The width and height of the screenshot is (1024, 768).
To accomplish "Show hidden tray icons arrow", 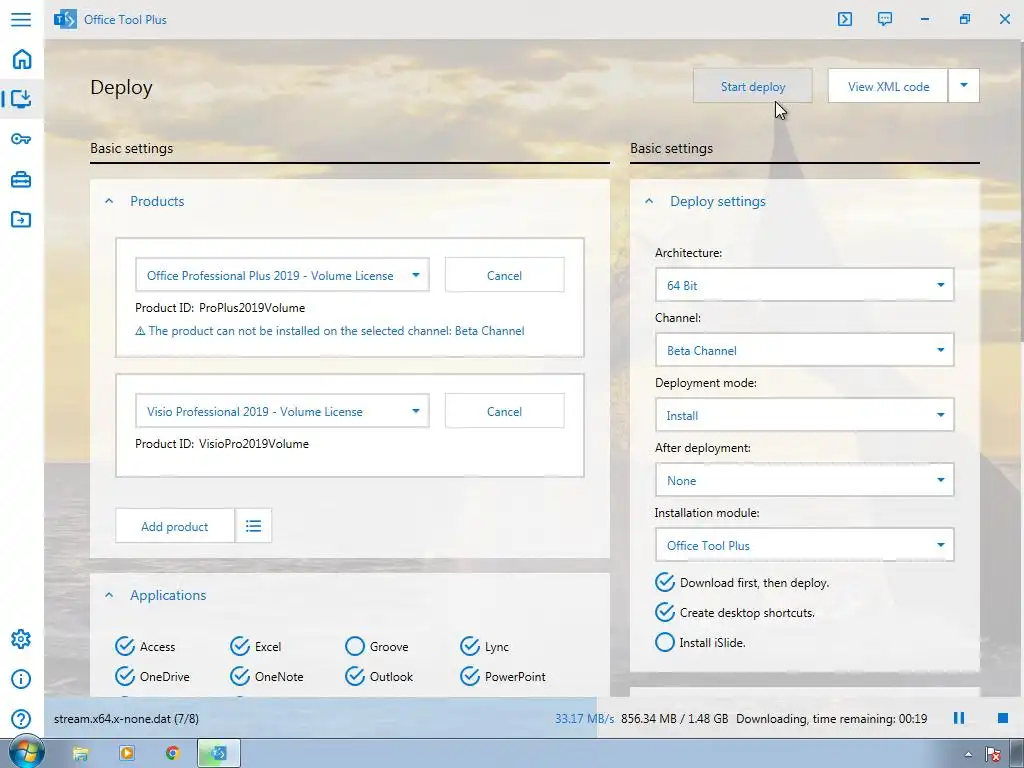I will (x=968, y=754).
